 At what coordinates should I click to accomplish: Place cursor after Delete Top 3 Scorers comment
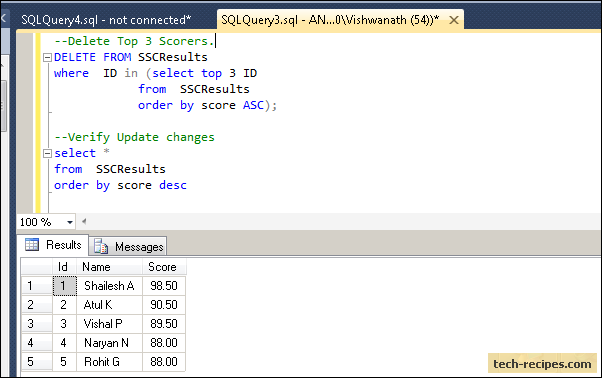point(215,41)
